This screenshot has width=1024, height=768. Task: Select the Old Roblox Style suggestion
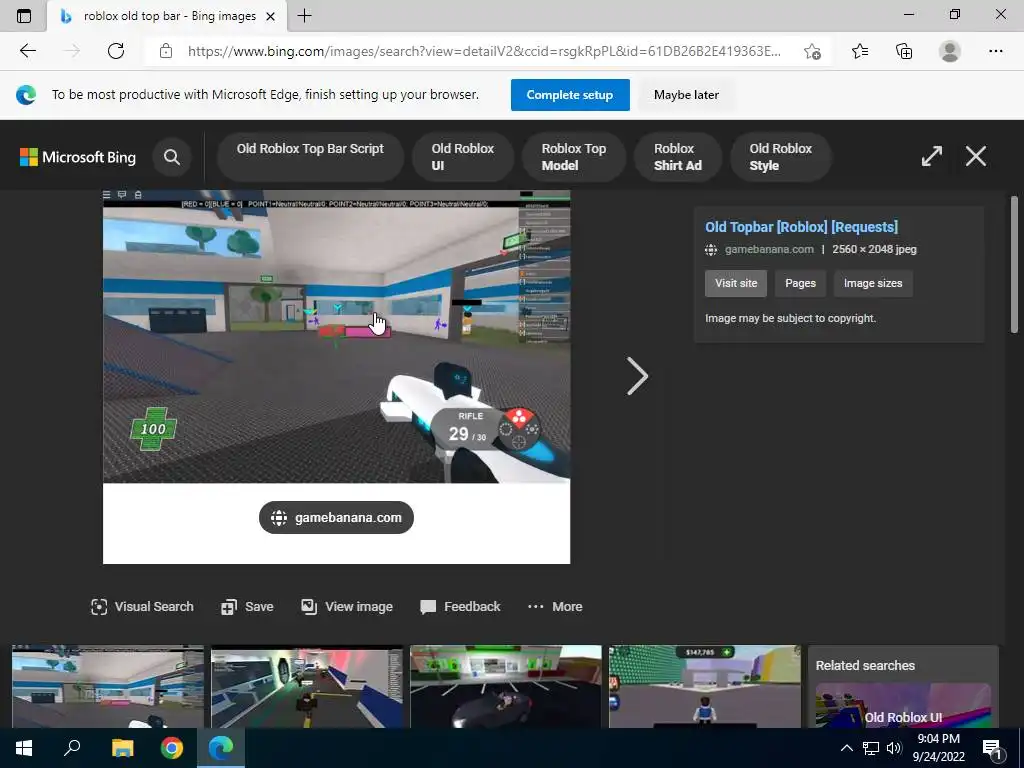(780, 157)
